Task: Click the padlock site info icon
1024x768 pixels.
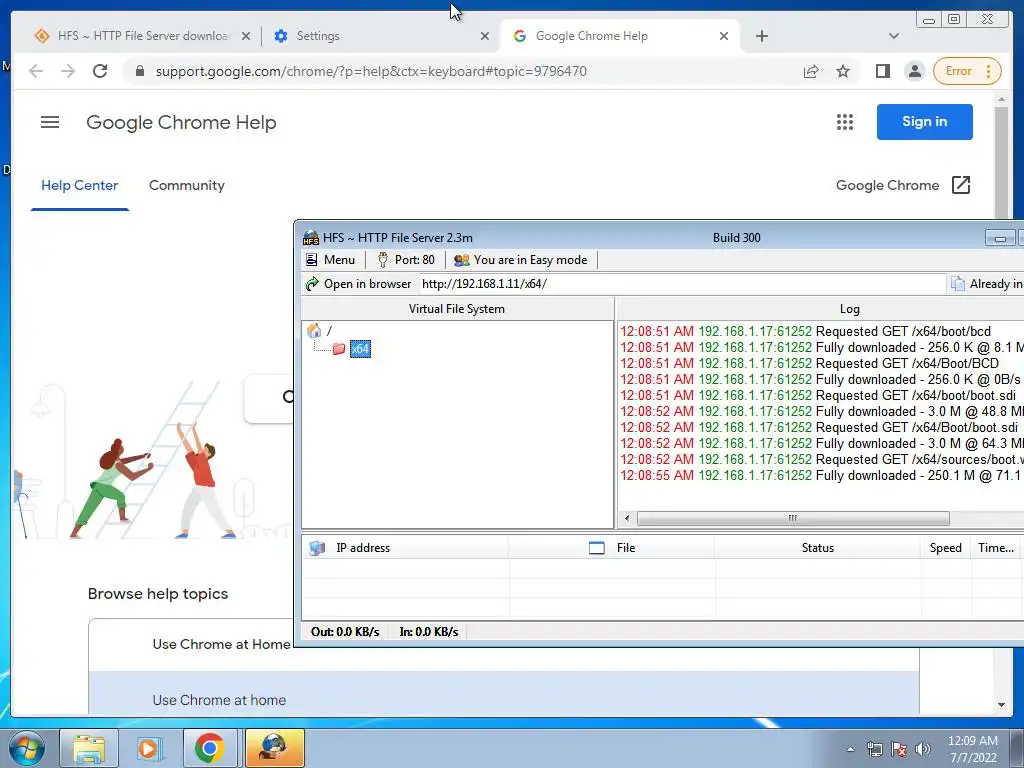Action: 139,71
